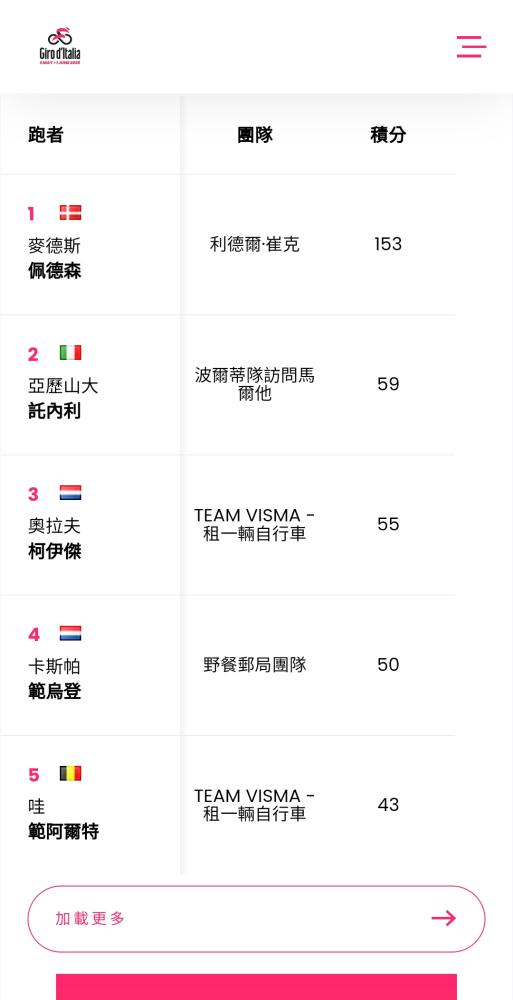The height and width of the screenshot is (1000, 513).
Task: Click the Denmark flag icon
Action: pyautogui.click(x=71, y=212)
